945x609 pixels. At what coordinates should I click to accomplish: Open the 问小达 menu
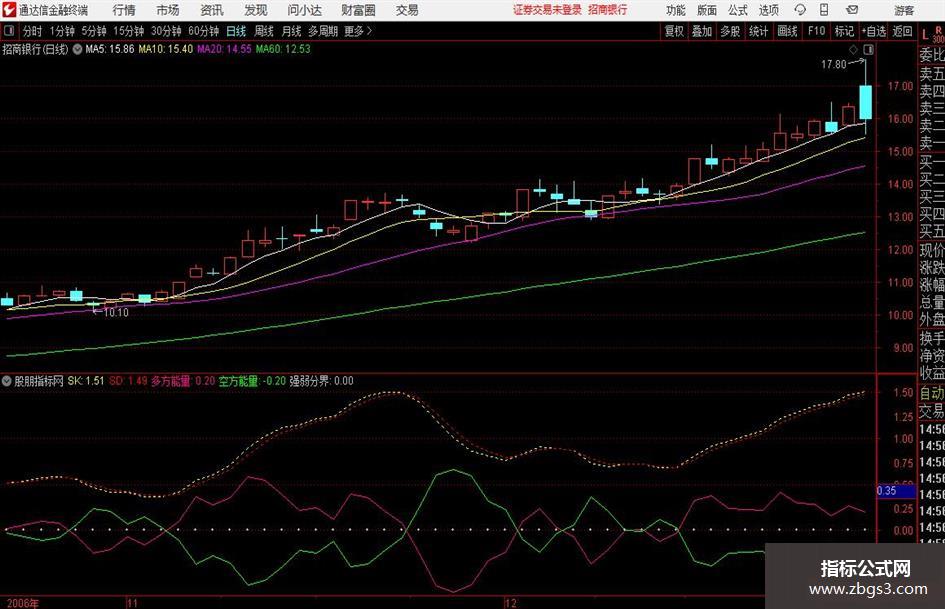point(304,10)
